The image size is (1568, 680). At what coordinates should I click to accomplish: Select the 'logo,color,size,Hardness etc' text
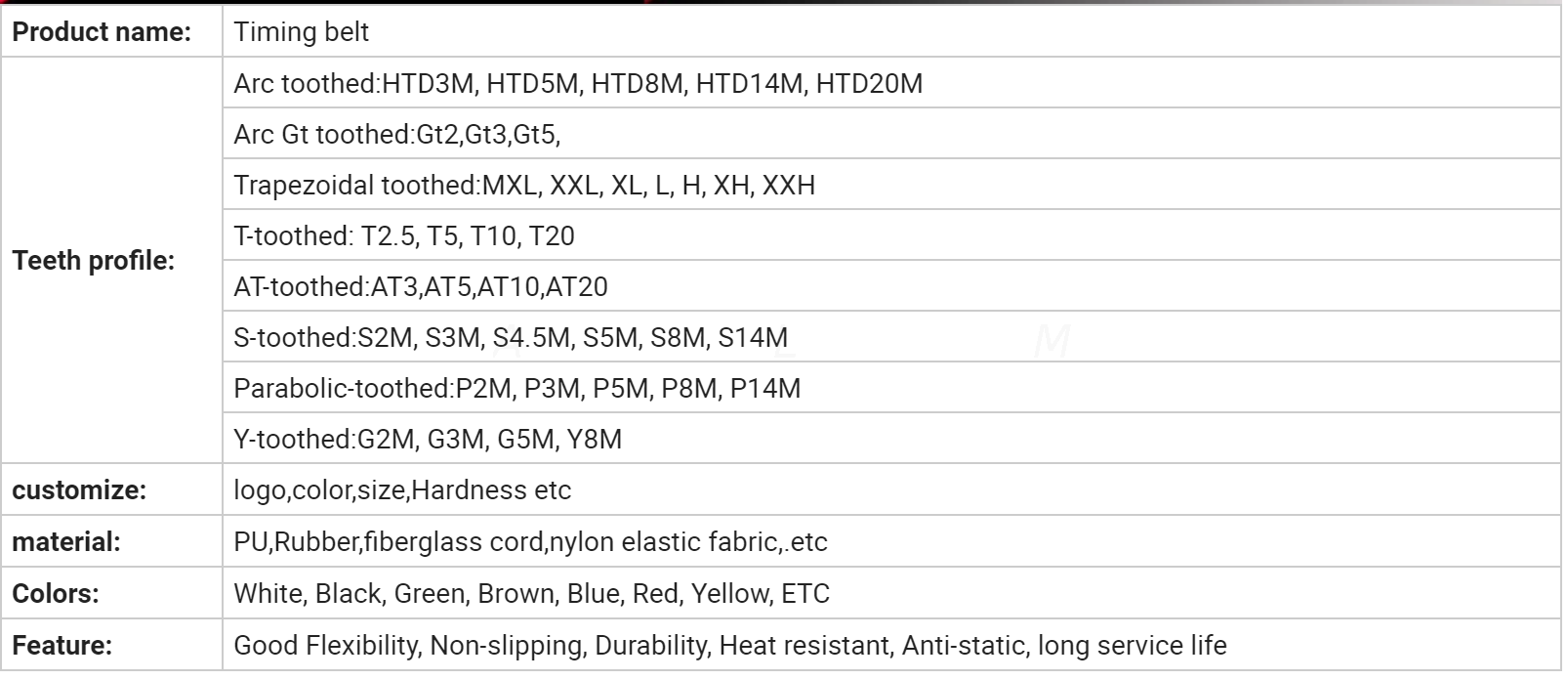402,490
